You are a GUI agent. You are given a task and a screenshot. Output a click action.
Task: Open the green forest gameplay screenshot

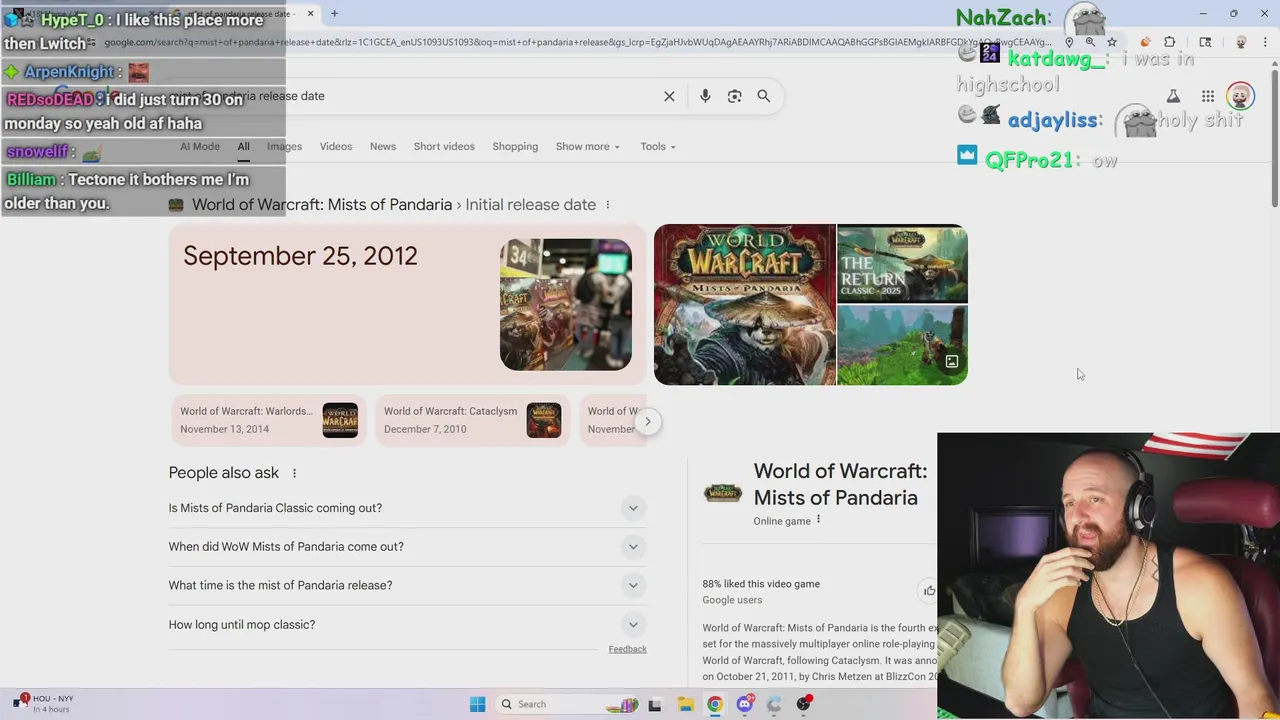coord(902,345)
